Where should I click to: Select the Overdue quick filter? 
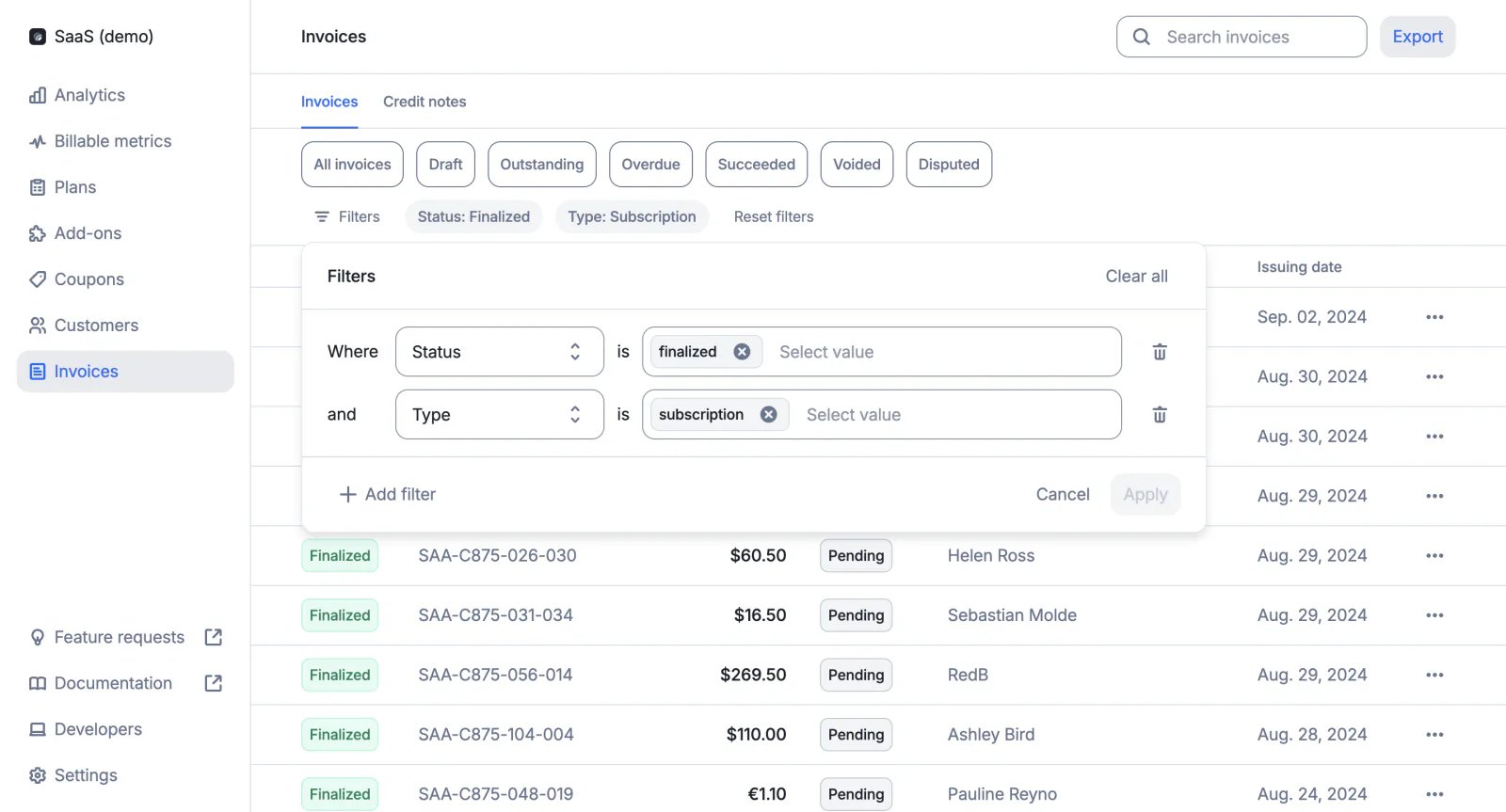pos(651,165)
